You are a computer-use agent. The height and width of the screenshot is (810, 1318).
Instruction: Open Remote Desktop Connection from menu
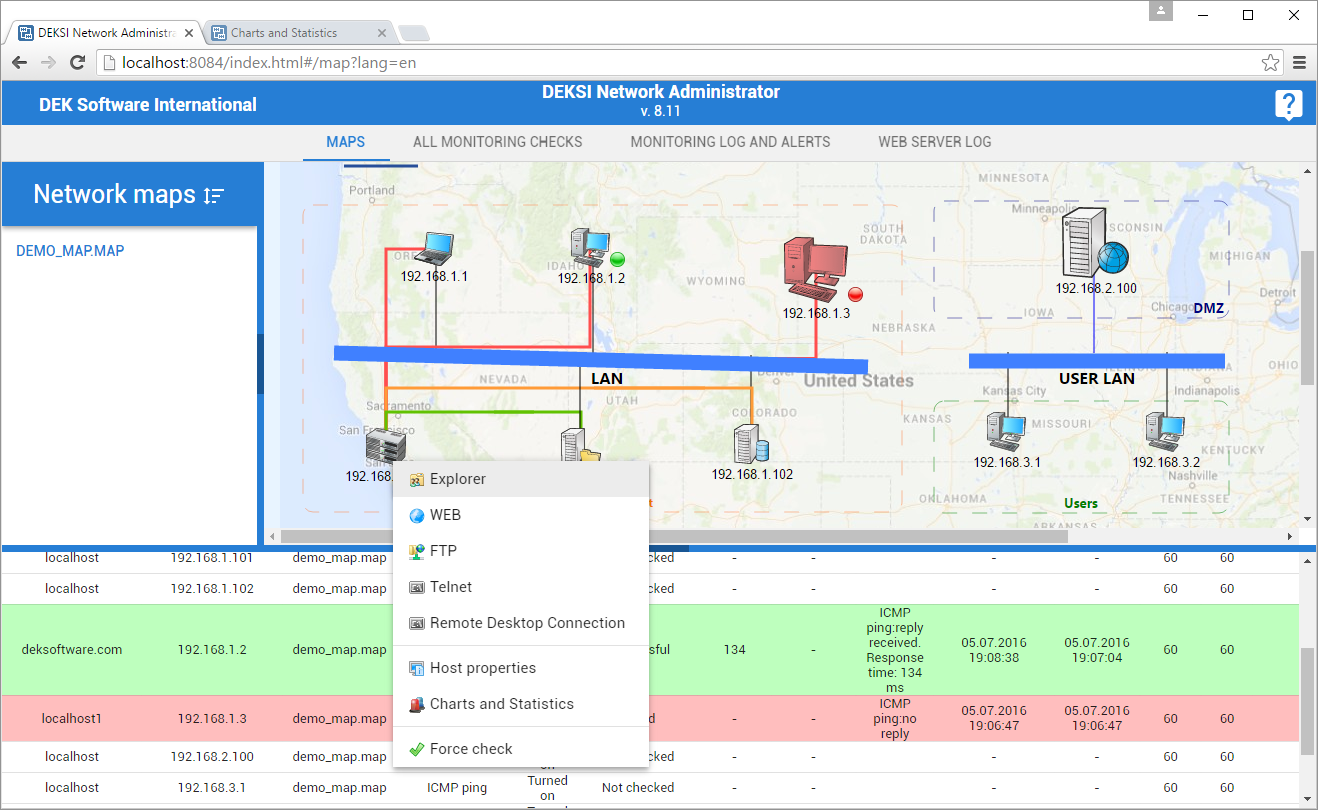[x=527, y=623]
